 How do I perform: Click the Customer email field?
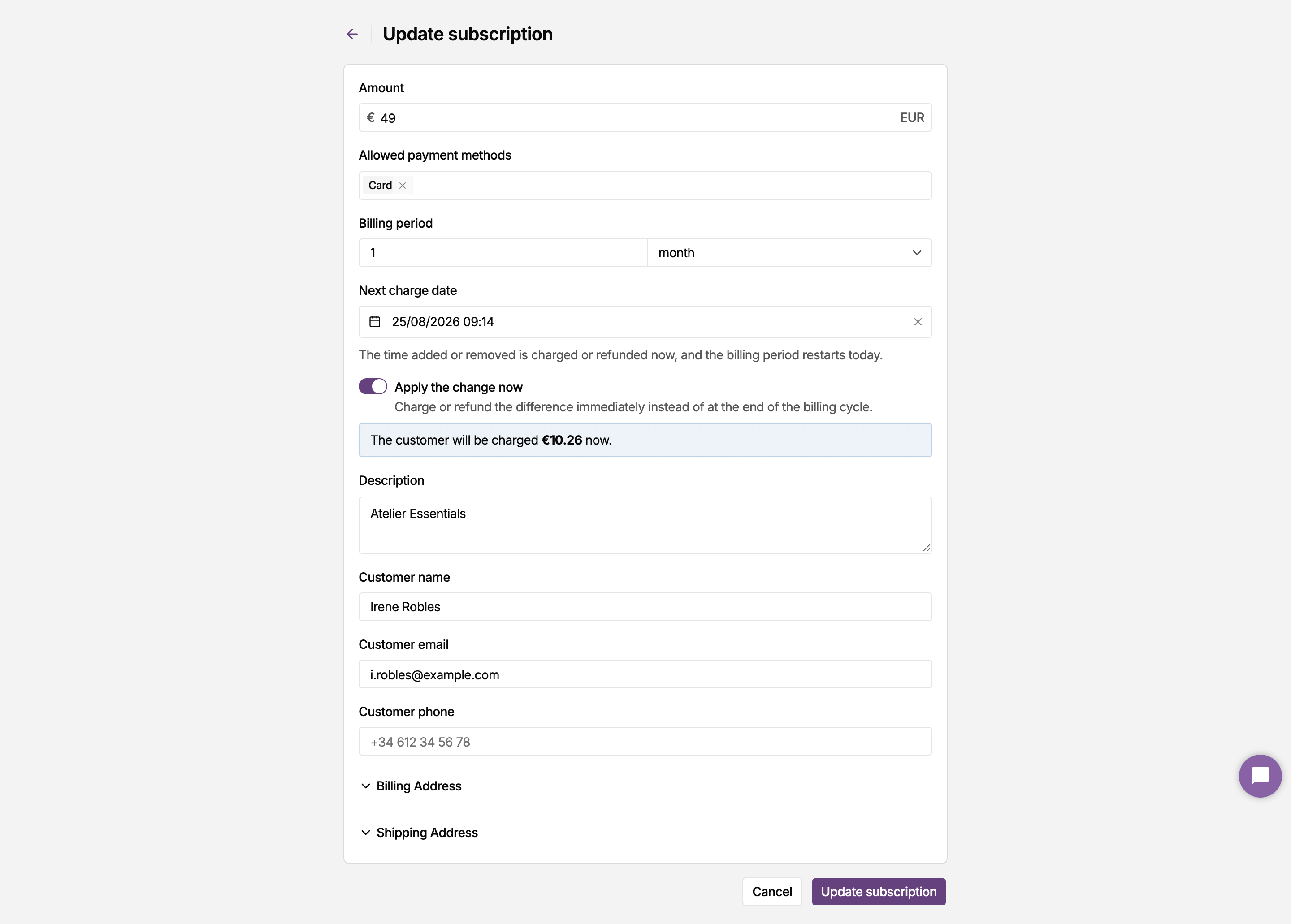[x=645, y=674]
